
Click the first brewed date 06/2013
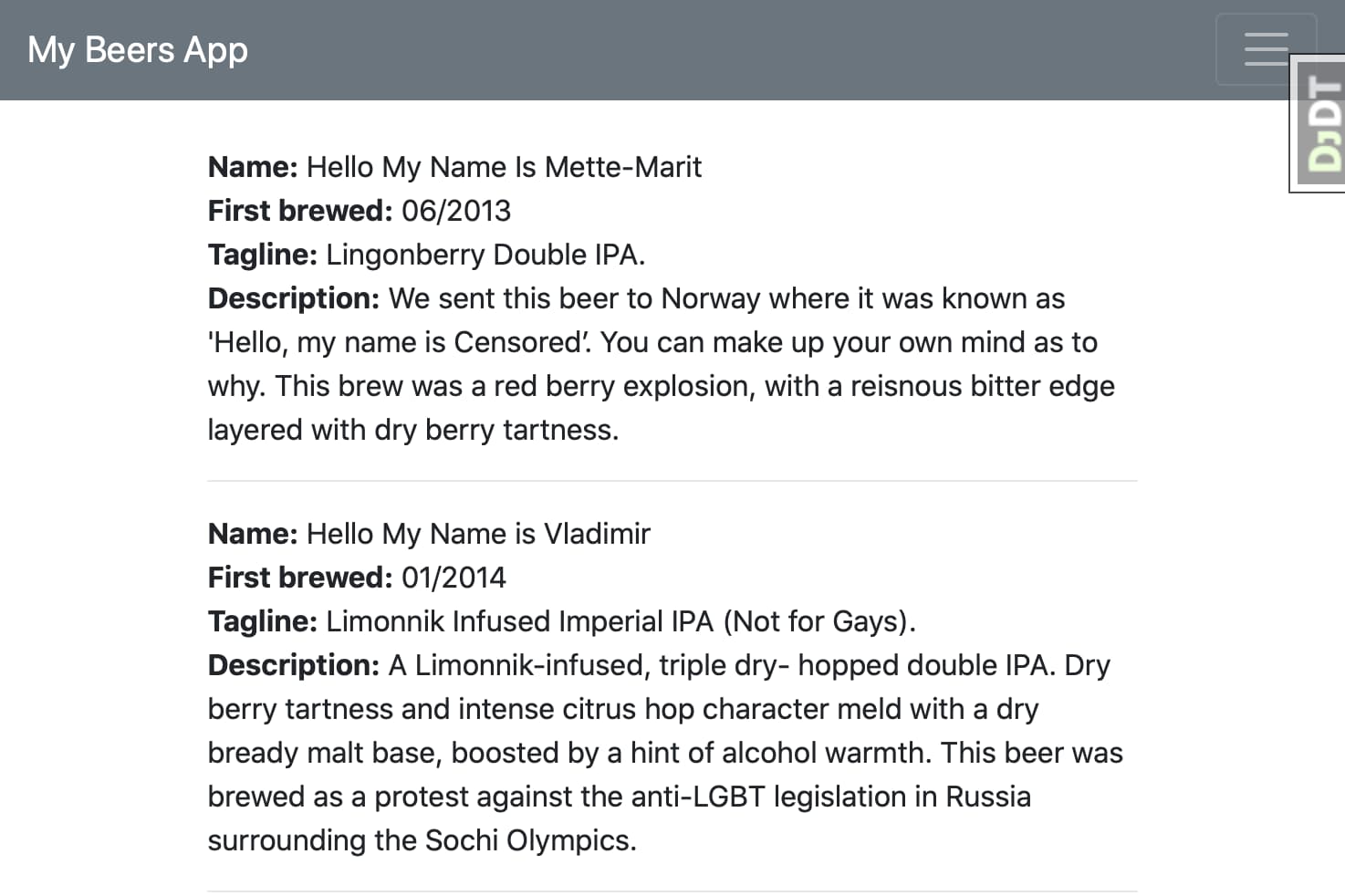pyautogui.click(x=456, y=211)
